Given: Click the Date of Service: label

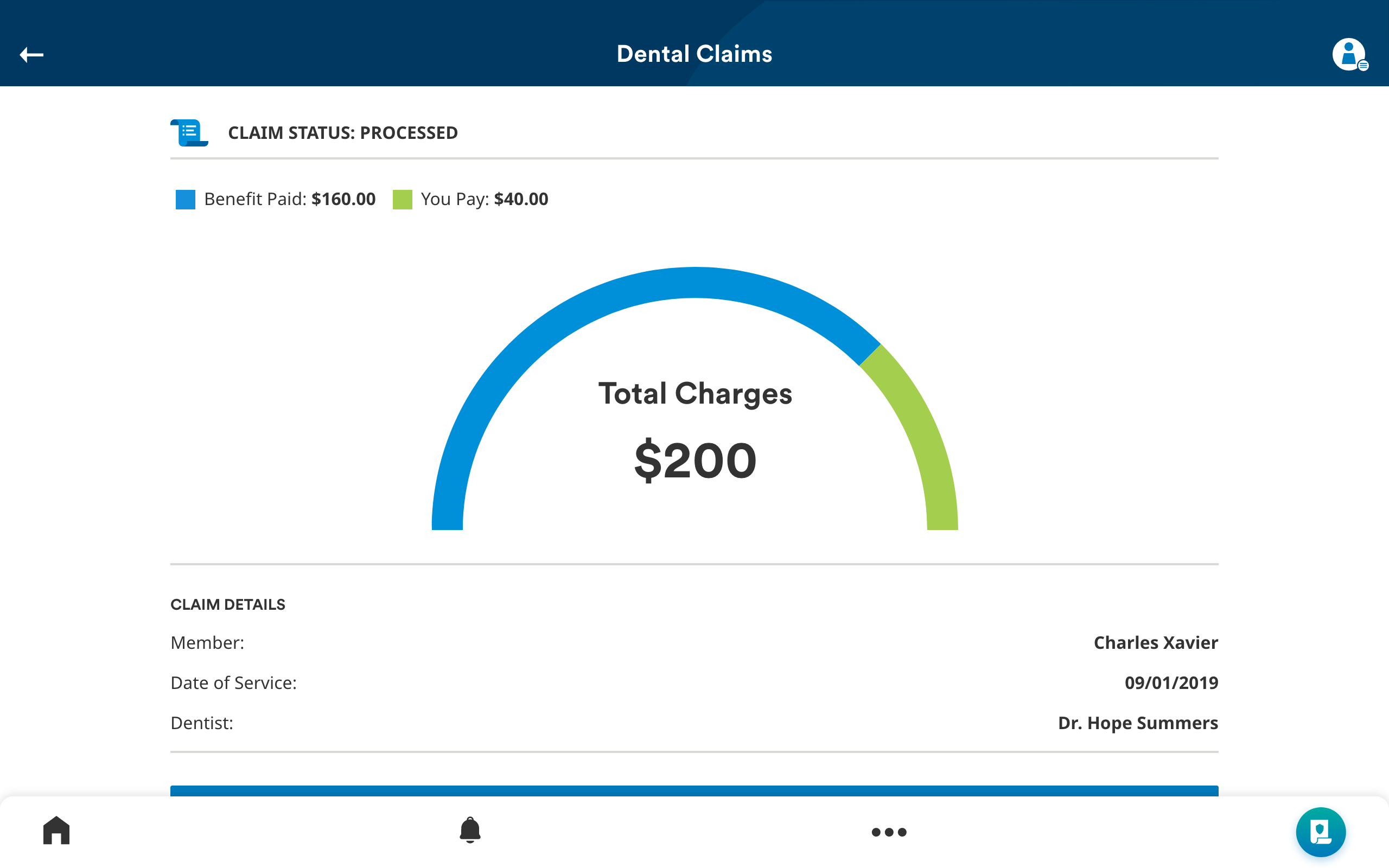Looking at the screenshot, I should pyautogui.click(x=234, y=682).
